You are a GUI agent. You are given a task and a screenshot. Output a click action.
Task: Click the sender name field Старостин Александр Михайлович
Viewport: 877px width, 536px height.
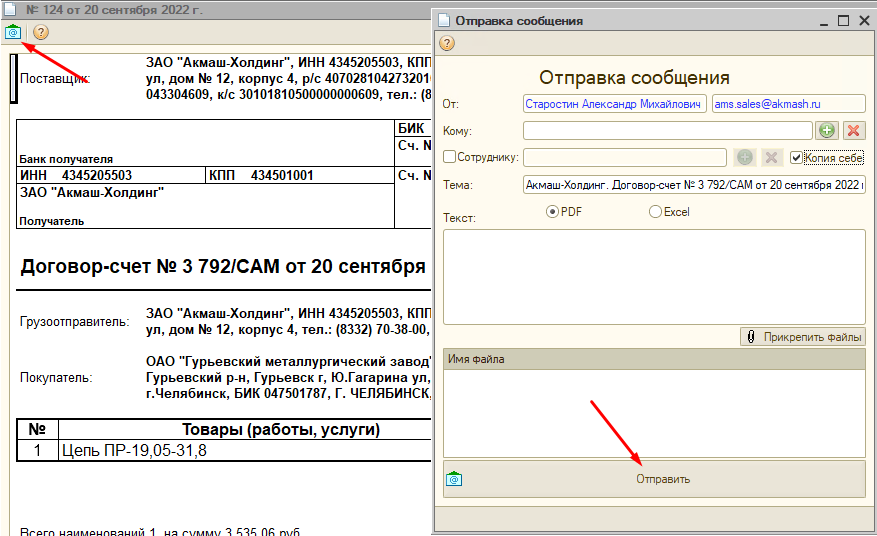(615, 104)
